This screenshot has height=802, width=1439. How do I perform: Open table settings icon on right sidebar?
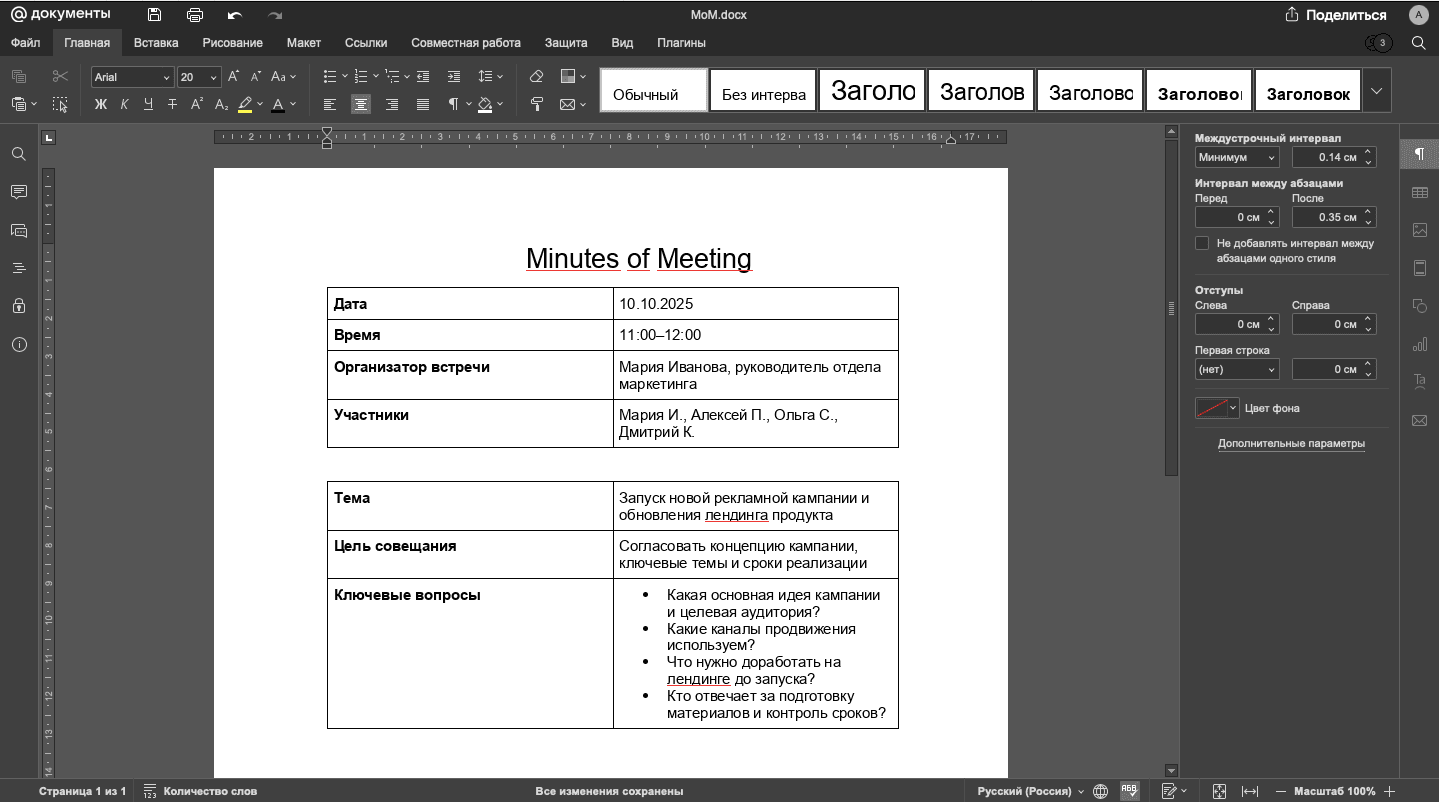click(x=1419, y=191)
